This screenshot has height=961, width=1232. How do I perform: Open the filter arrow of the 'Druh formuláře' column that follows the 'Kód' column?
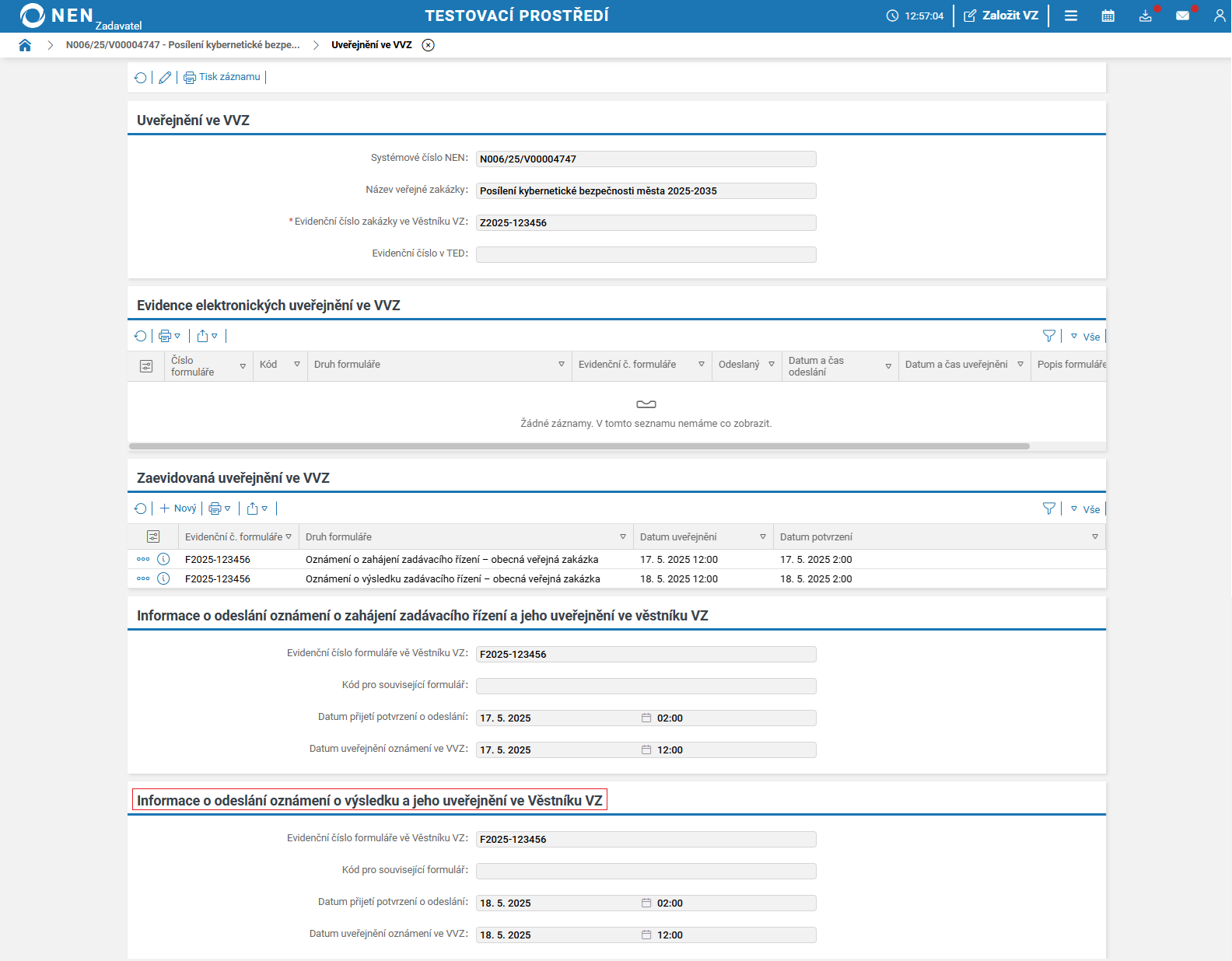(562, 364)
